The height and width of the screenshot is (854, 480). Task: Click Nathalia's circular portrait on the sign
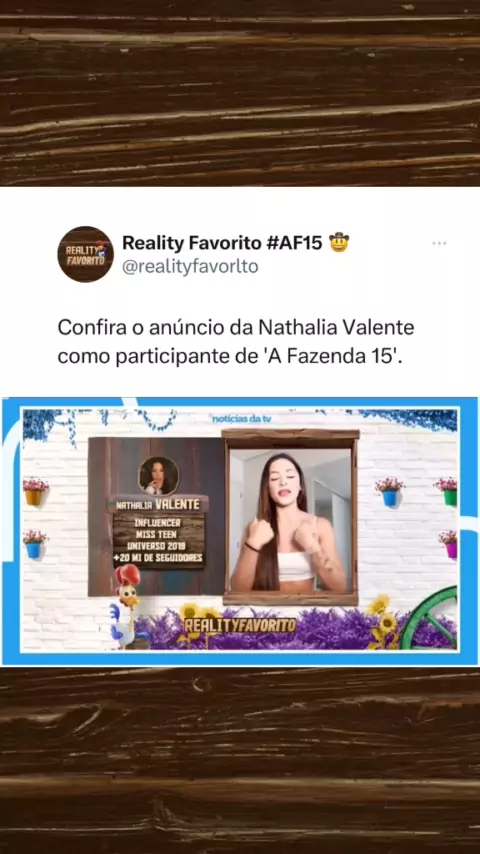(x=158, y=475)
